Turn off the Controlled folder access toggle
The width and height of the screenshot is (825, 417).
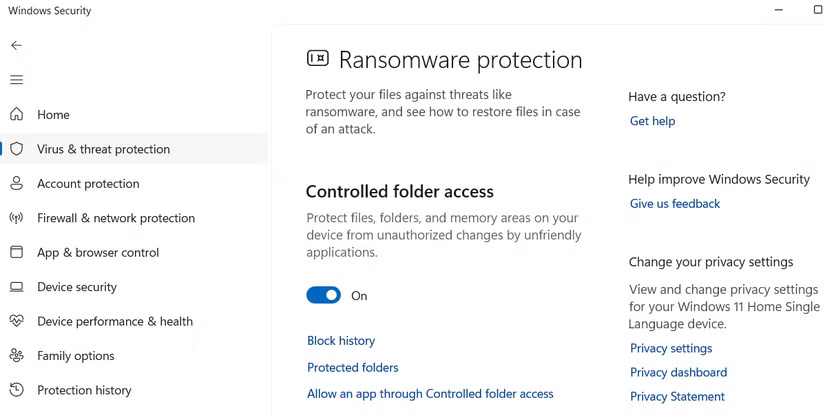tap(324, 295)
